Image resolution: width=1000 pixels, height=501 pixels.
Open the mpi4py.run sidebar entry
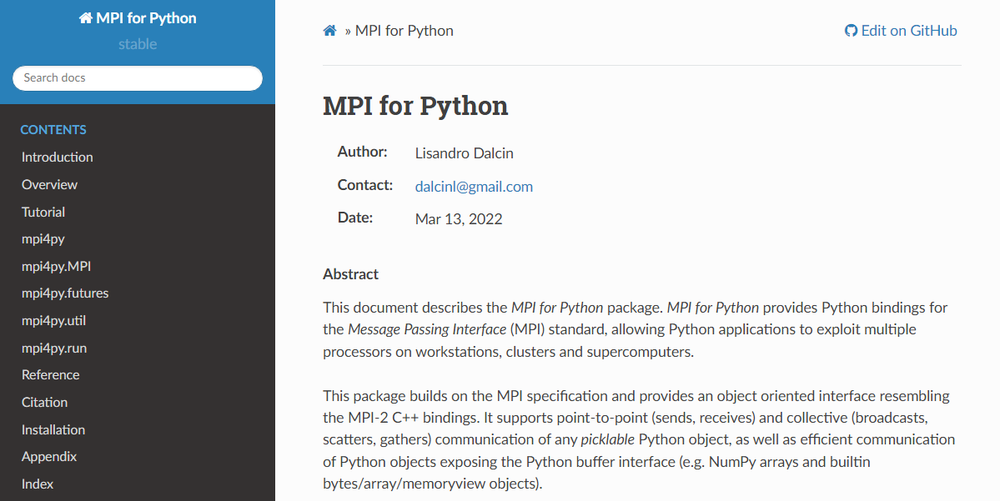tap(54, 348)
